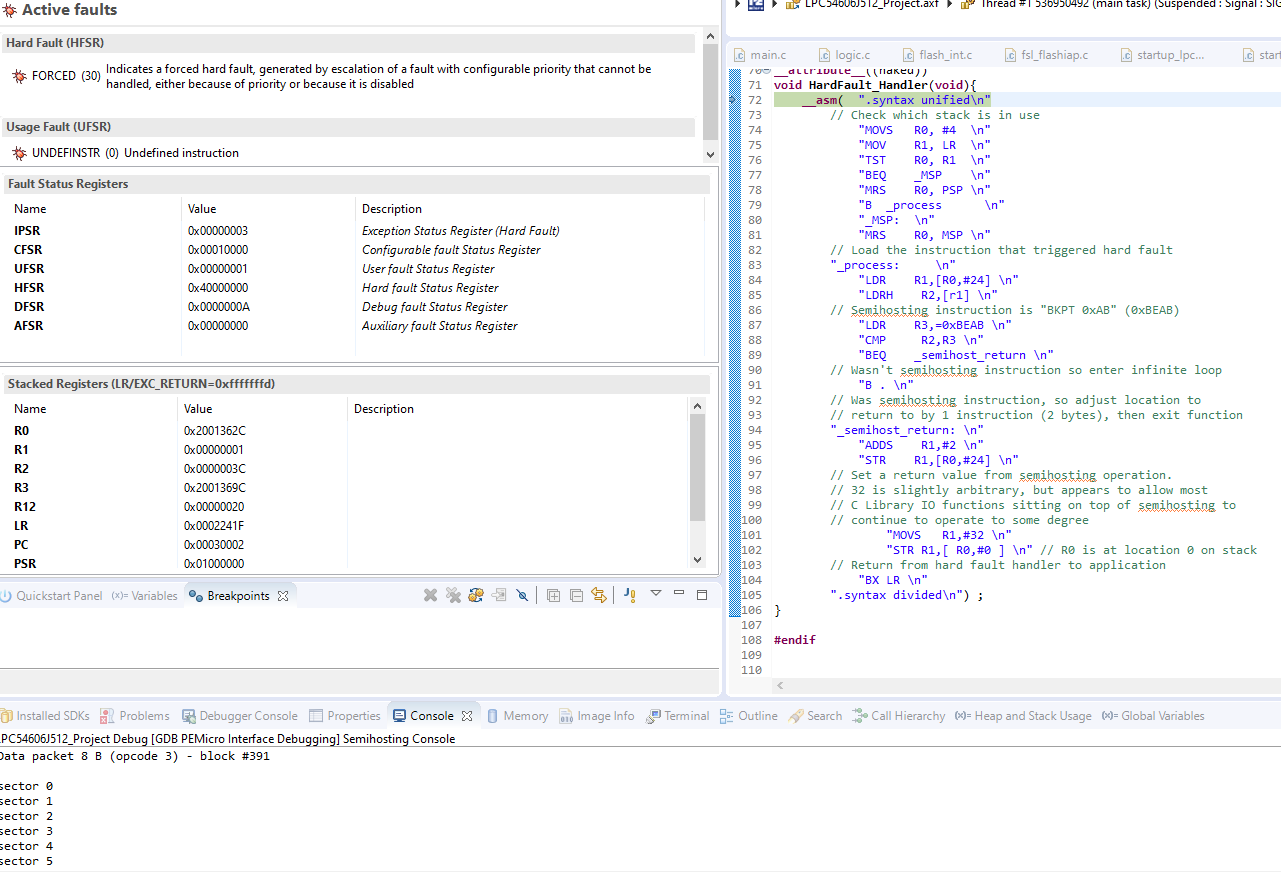Open the Global Variables view

[x=1152, y=715]
